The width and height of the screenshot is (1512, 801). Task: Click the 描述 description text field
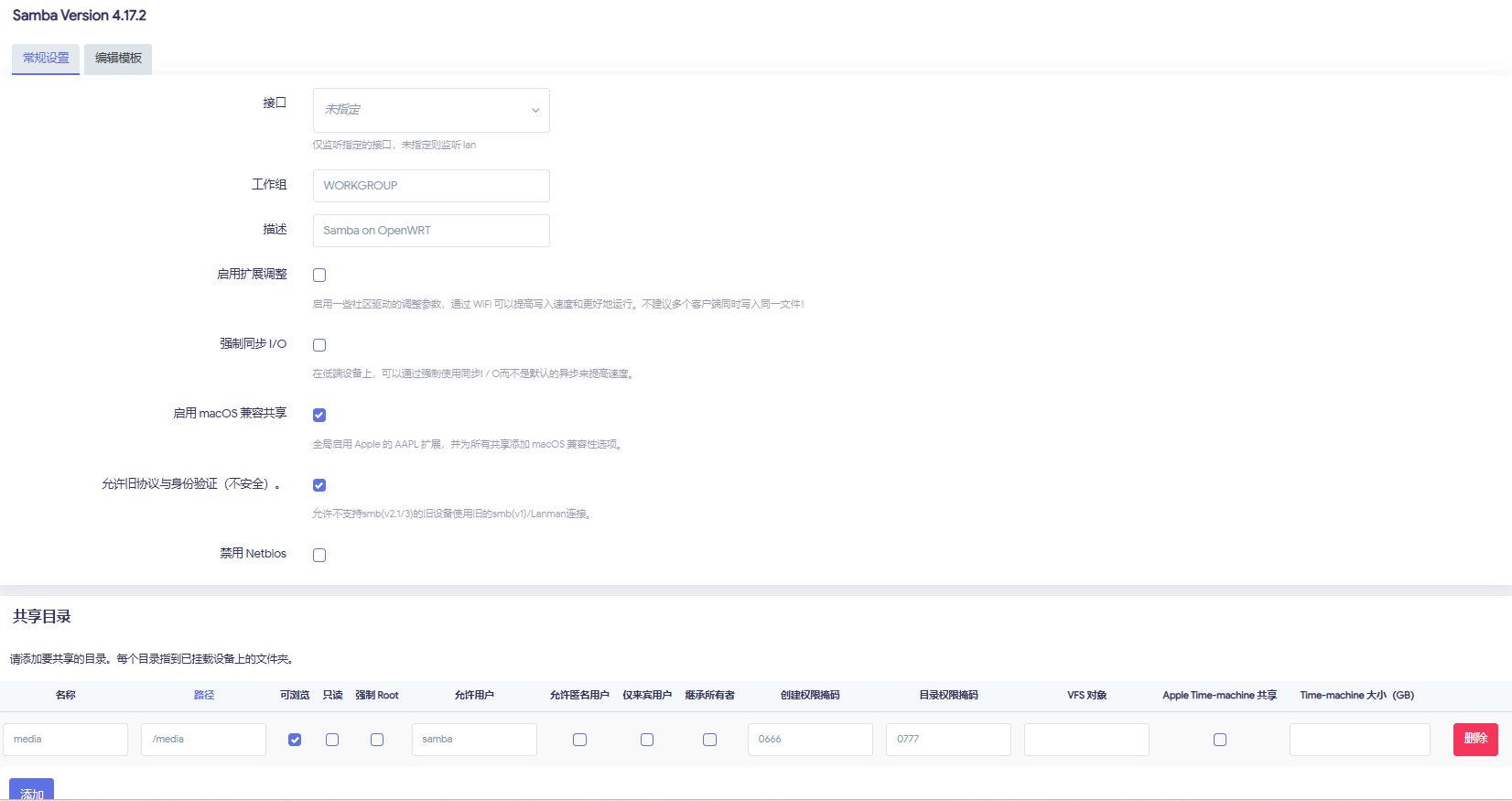coord(431,231)
